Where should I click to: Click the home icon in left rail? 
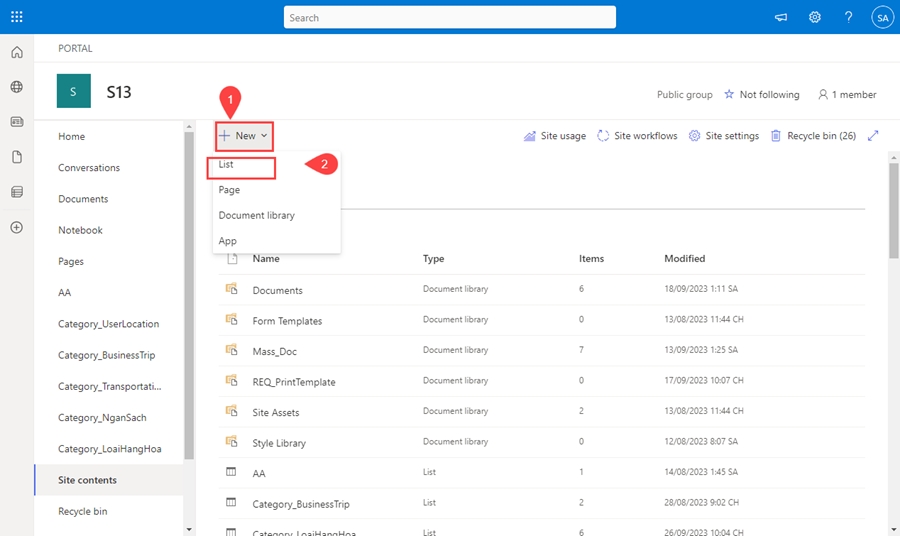pos(17,52)
